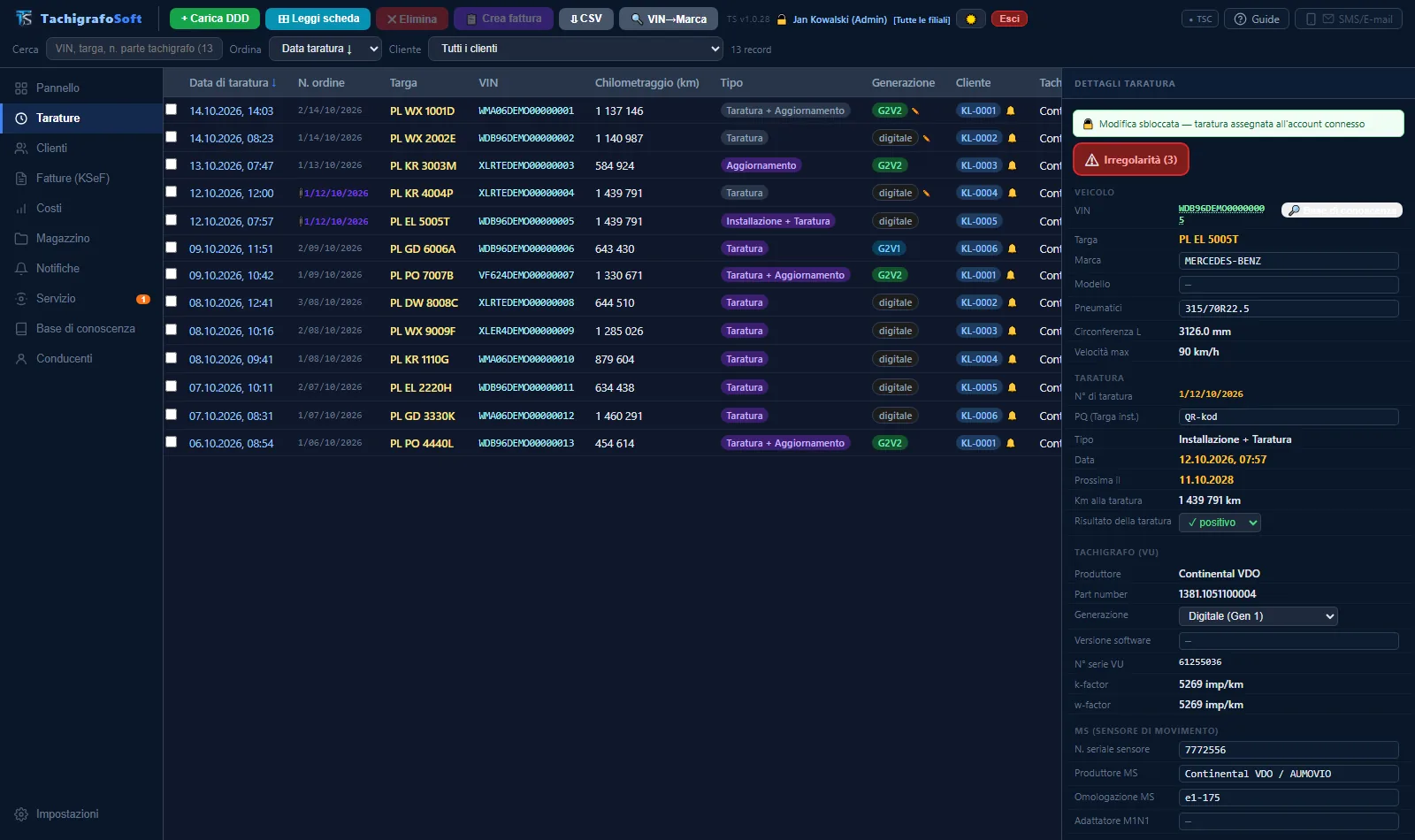Screen dimensions: 1415x840
Task: Click the Costi chart icon in sidebar
Action: click(21, 209)
